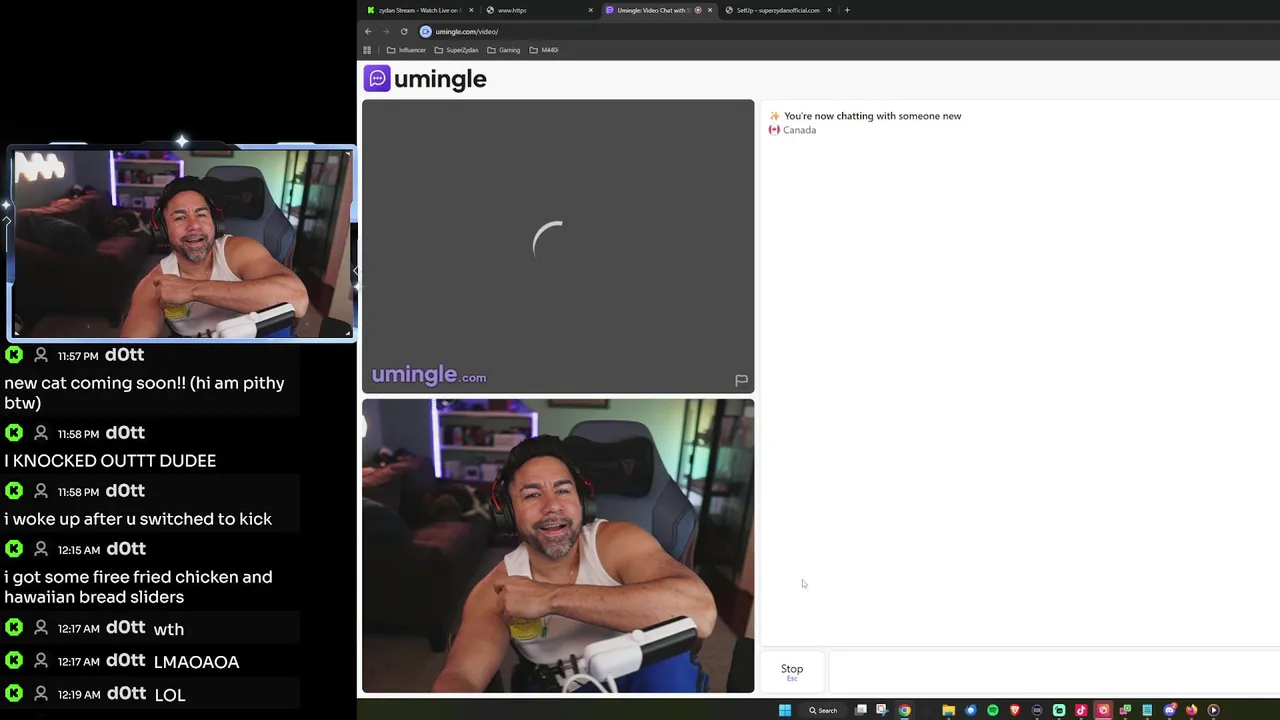Click the Canada country label
The image size is (1280, 720).
[799, 130]
